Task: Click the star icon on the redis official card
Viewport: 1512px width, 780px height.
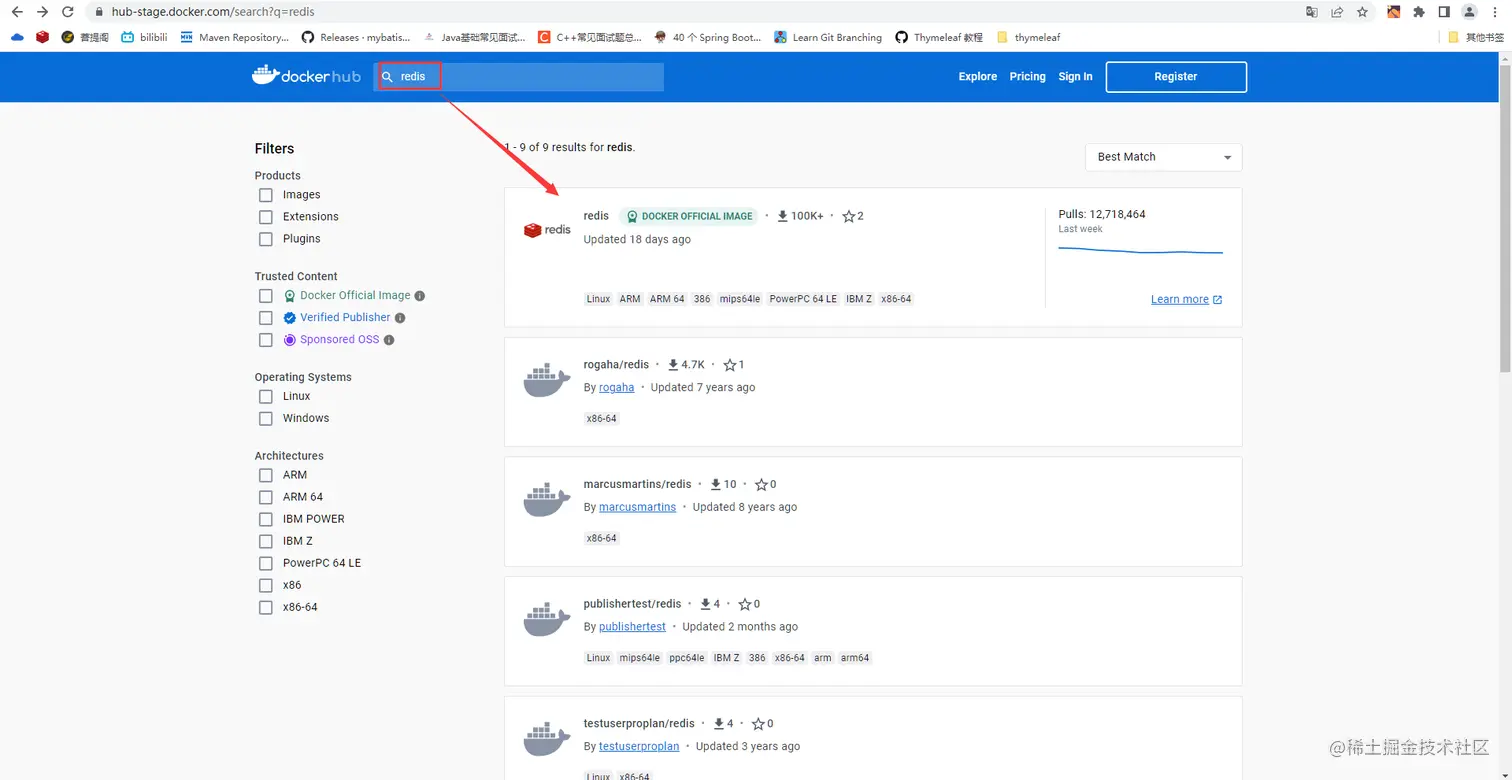Action: pos(848,216)
